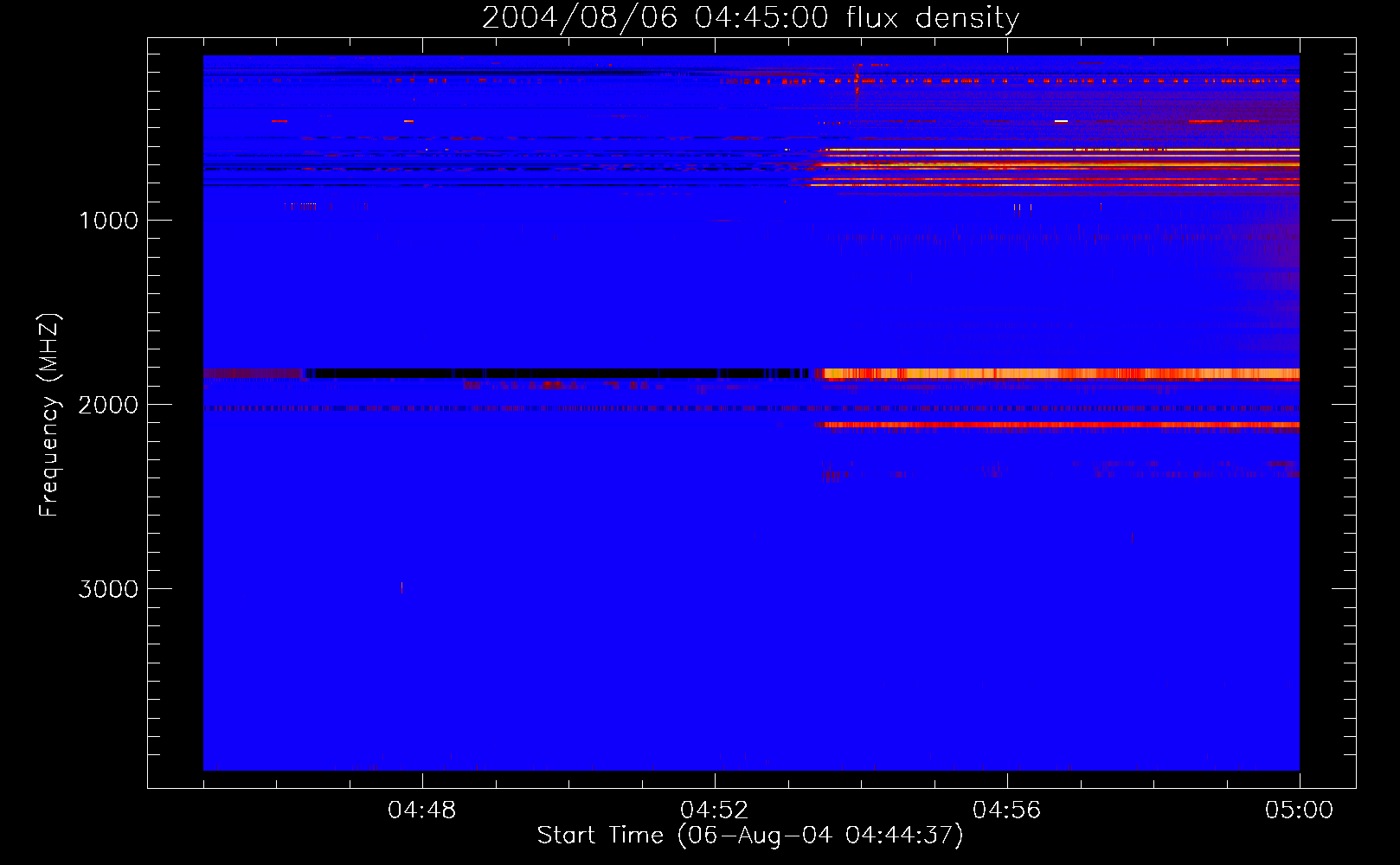Click the 04:52 time tick label
Viewport: 1400px width, 865px height.
click(x=715, y=811)
